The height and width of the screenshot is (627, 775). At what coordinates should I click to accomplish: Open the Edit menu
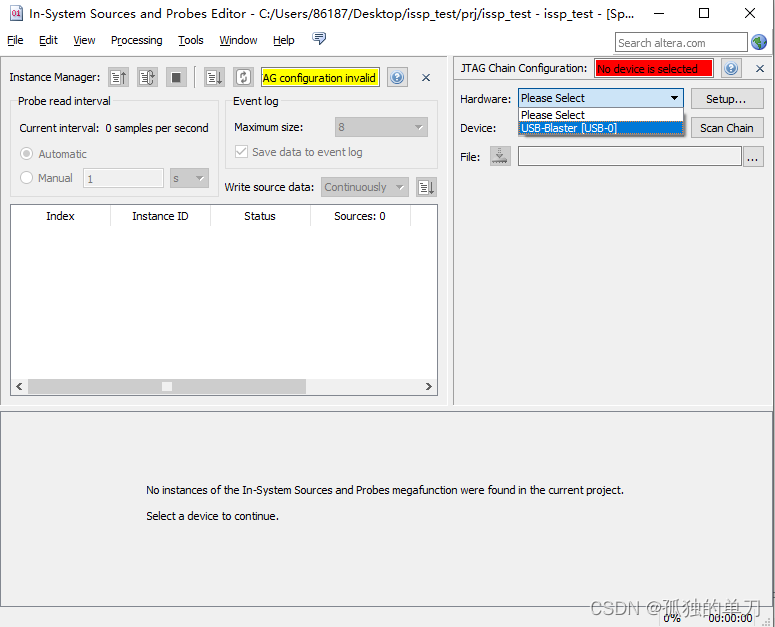(x=48, y=40)
